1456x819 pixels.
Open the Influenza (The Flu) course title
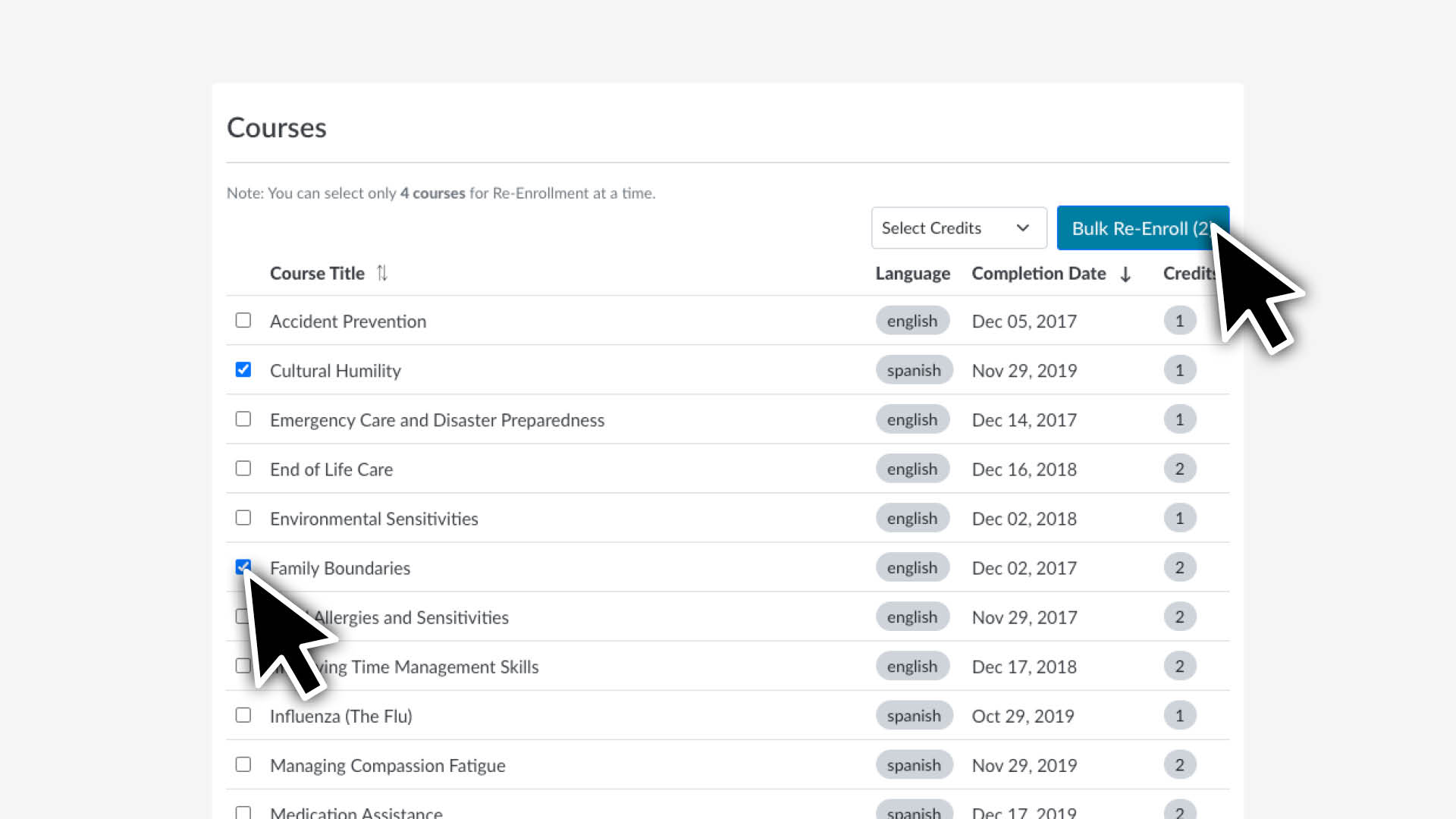pyautogui.click(x=340, y=716)
